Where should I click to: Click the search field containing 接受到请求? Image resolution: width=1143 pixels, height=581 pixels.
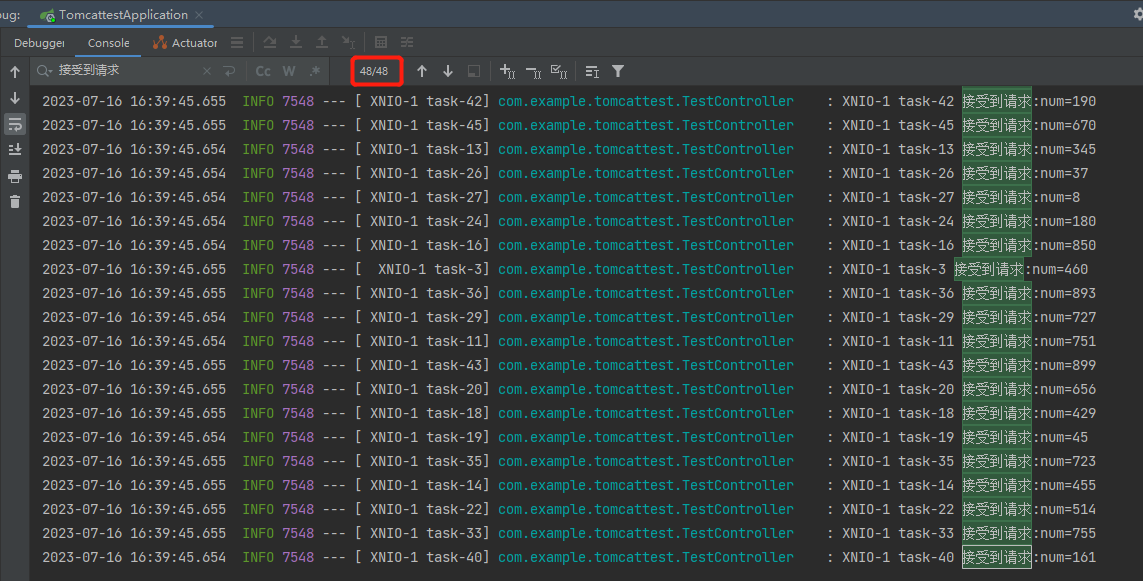click(x=125, y=71)
